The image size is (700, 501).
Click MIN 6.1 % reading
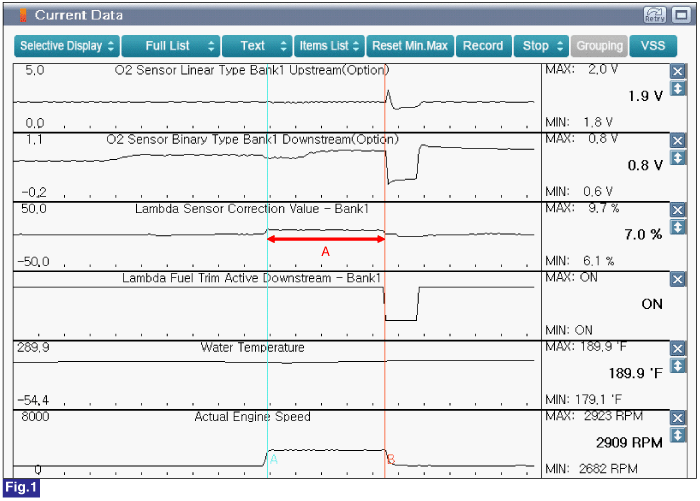click(x=580, y=261)
